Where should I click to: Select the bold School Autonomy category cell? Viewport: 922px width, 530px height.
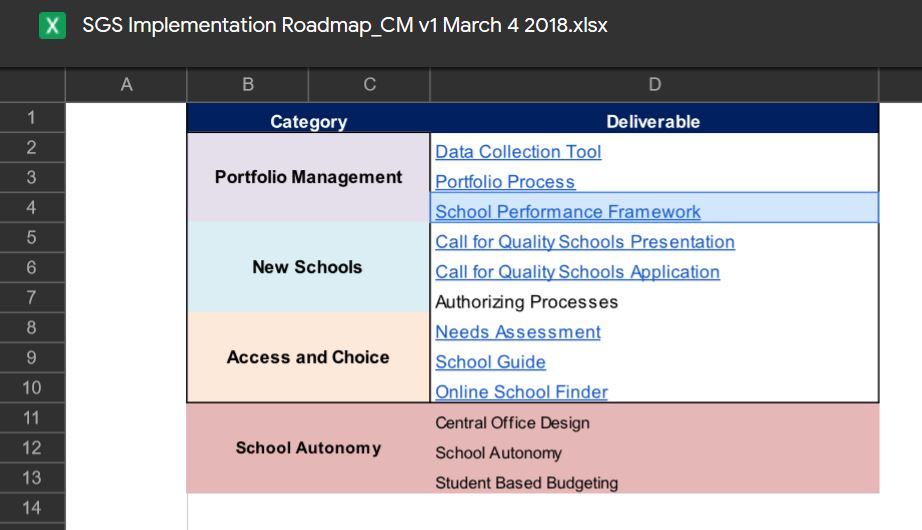tap(308, 448)
